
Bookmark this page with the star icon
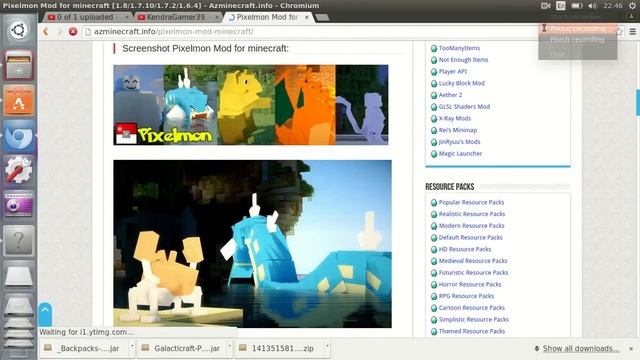coord(620,31)
